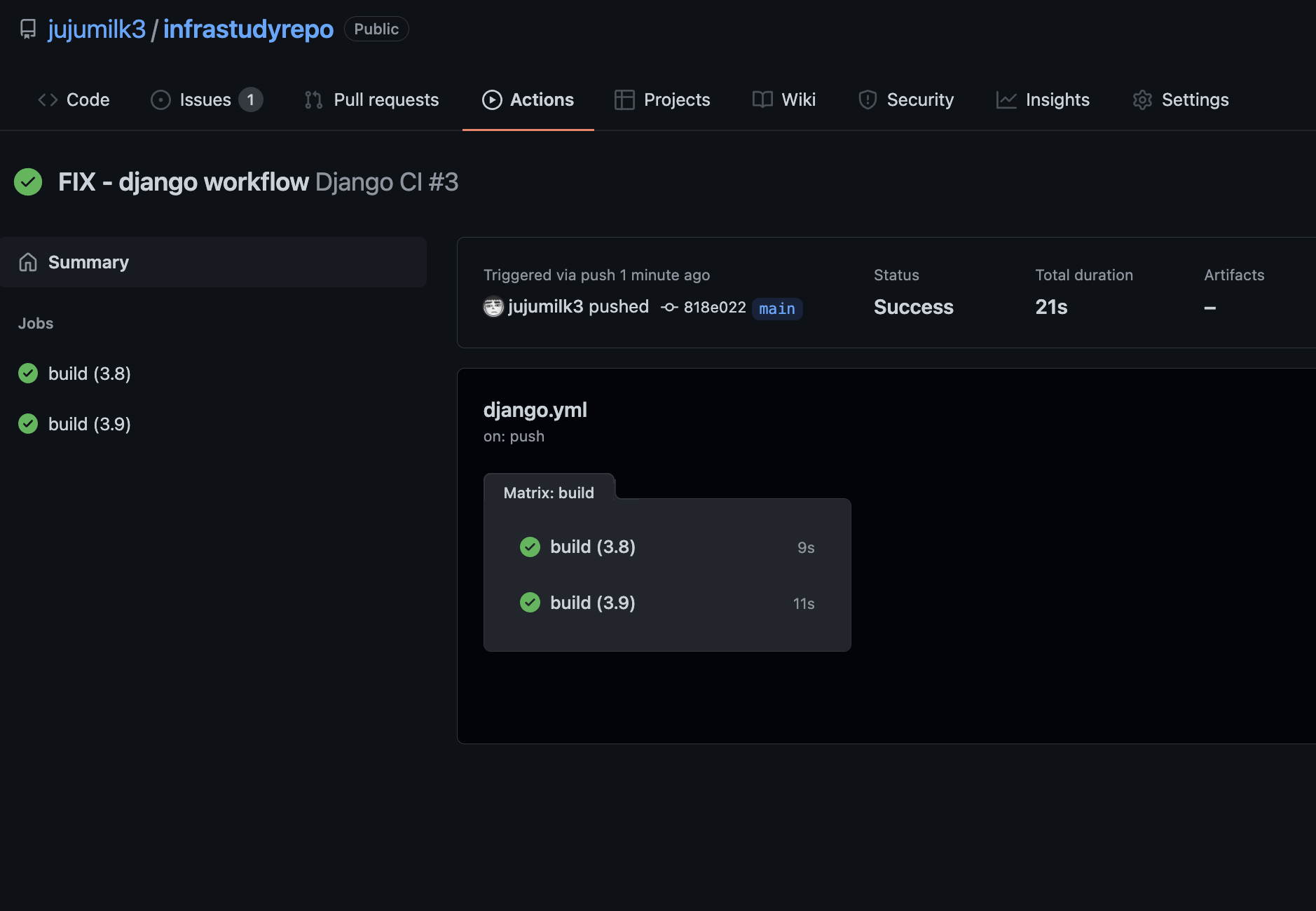The height and width of the screenshot is (911, 1316).
Task: Click the Django CI #3 run label
Action: 387,181
